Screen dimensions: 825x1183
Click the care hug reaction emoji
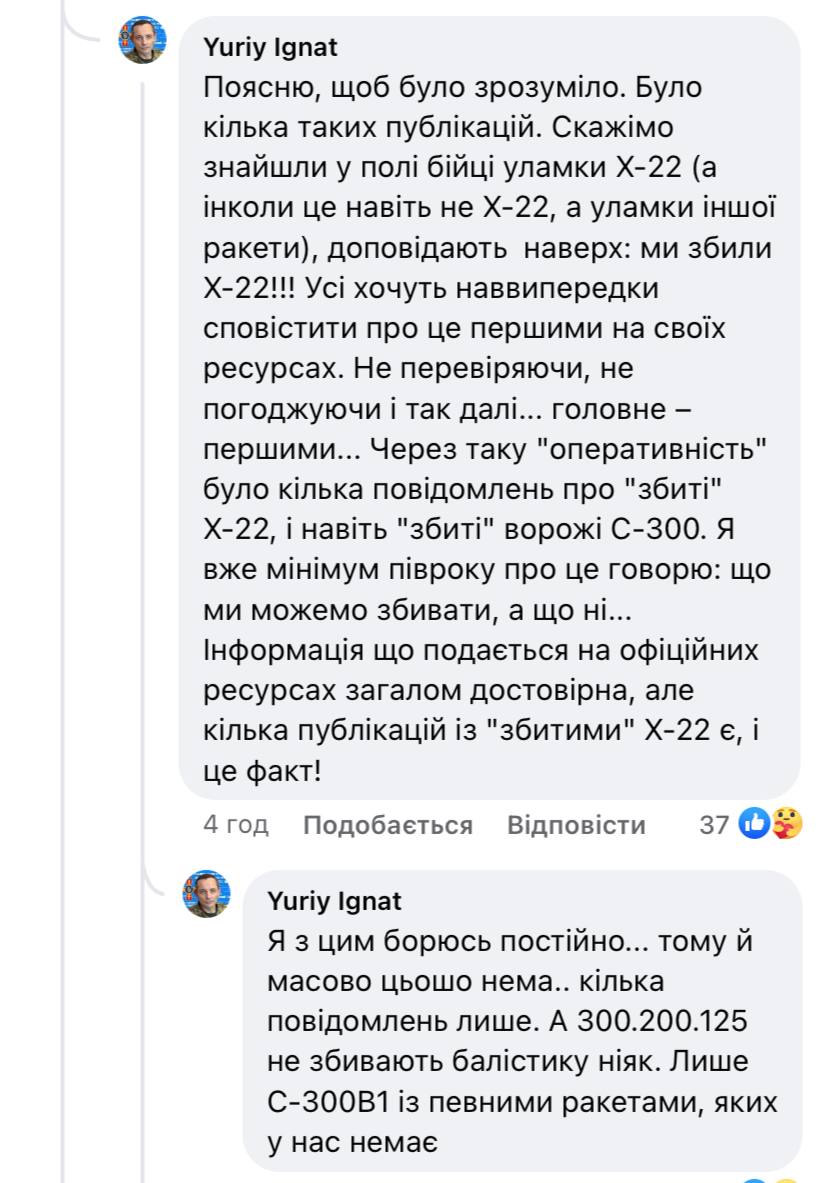click(x=788, y=824)
